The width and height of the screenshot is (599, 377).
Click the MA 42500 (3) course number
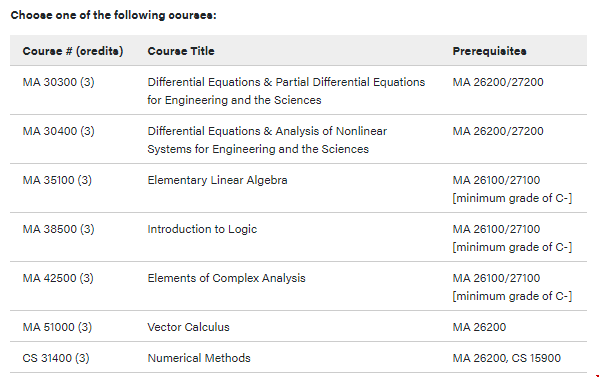(58, 278)
